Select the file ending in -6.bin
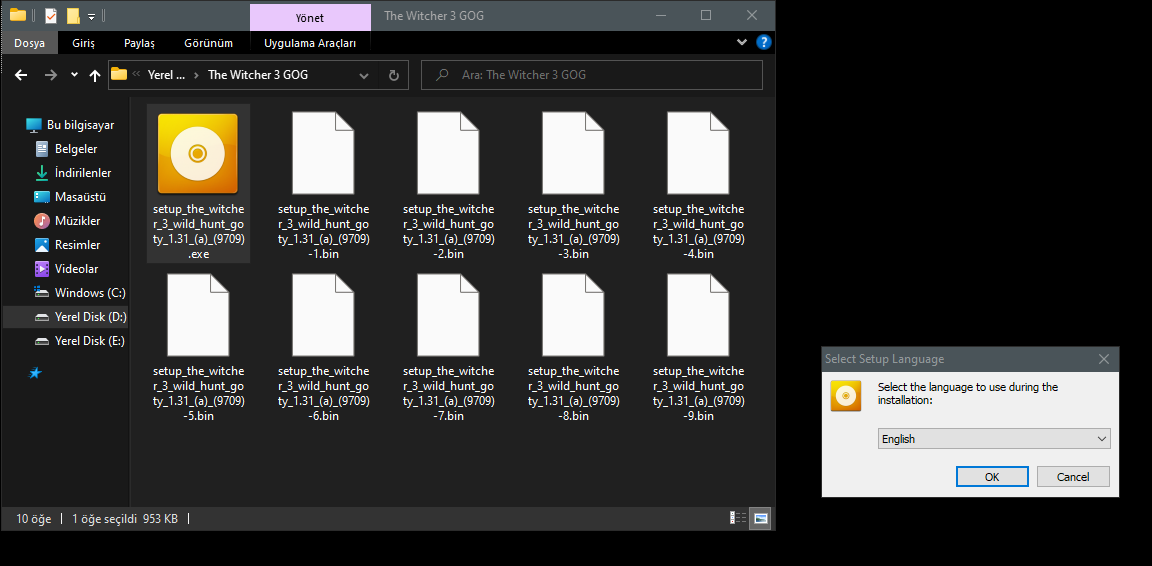This screenshot has width=1152, height=566. [323, 315]
